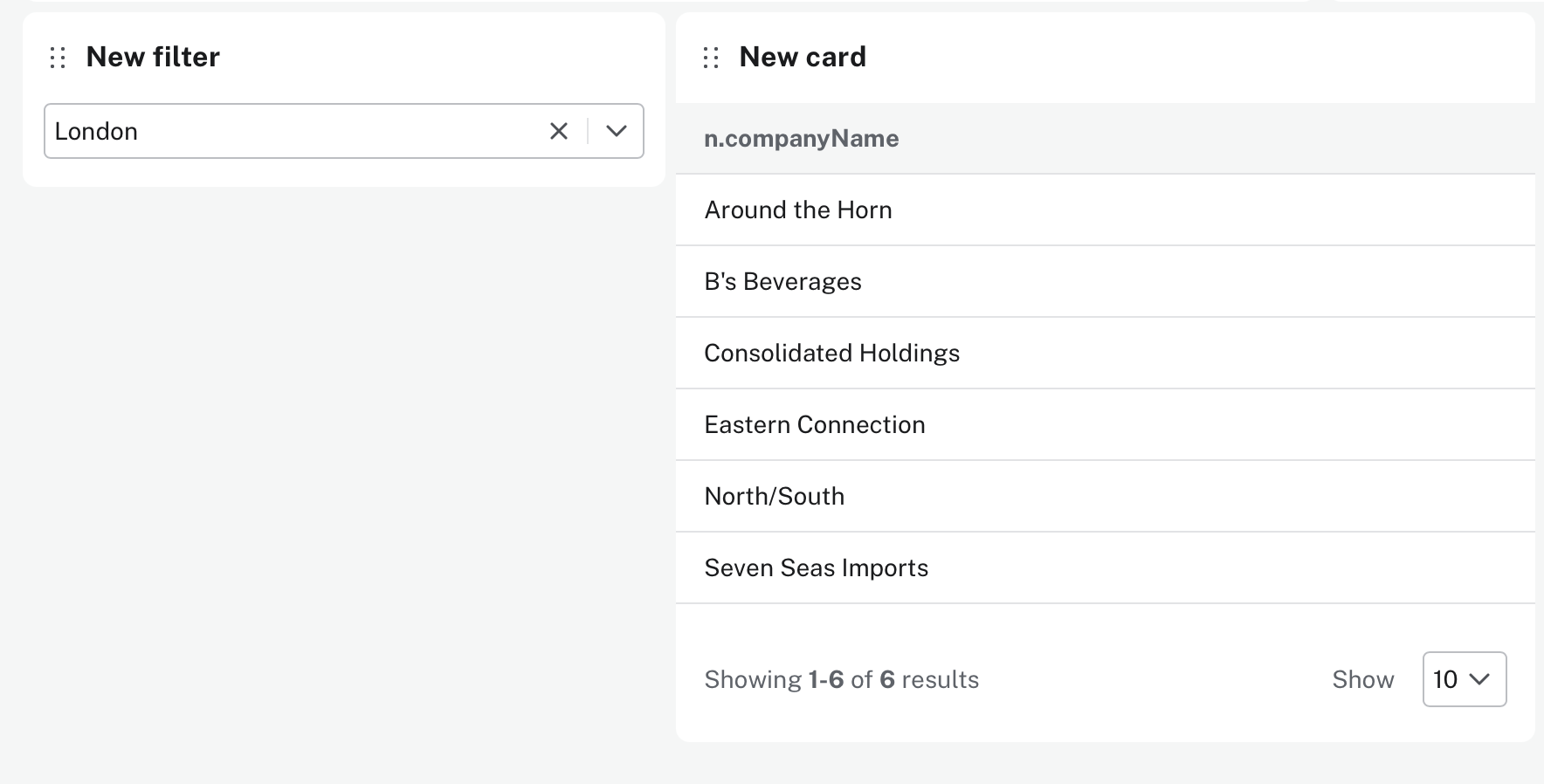Select the Around the Horn row
Viewport: 1544px width, 784px height.
pos(797,210)
